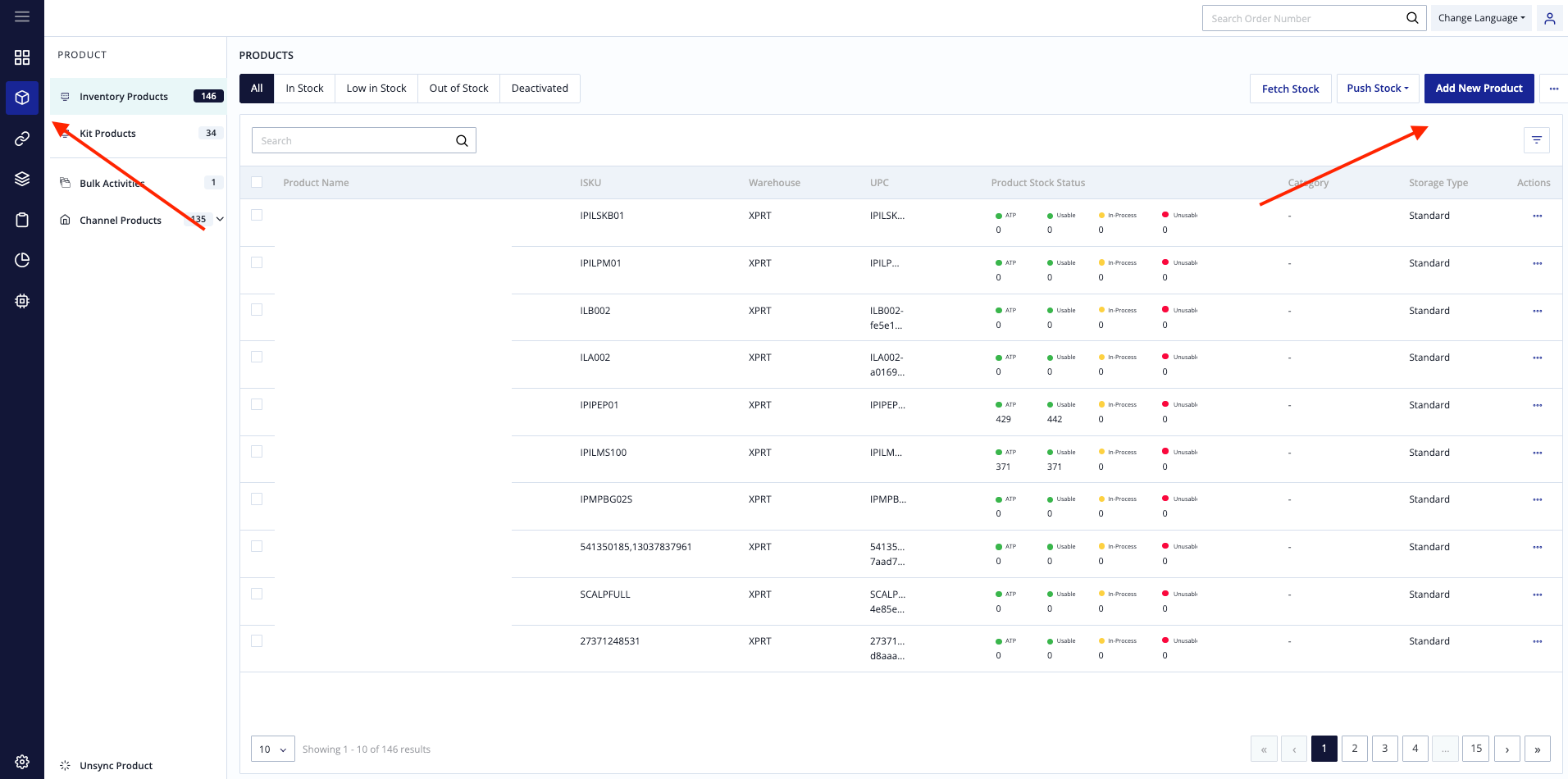Open actions menu for 541350185,13037837961 row
1568x779 pixels.
[x=1538, y=548]
